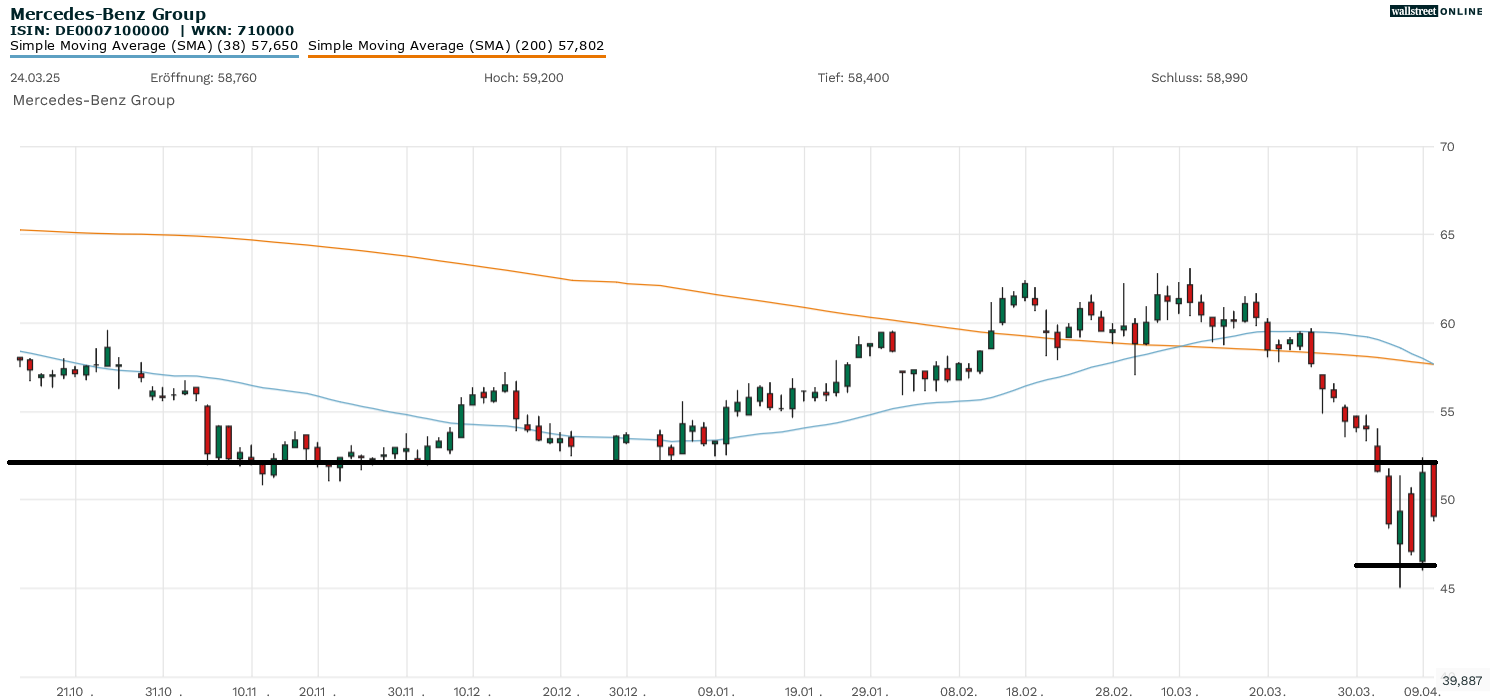
Task: Toggle the SMA (38) legend entry
Action: (154, 46)
